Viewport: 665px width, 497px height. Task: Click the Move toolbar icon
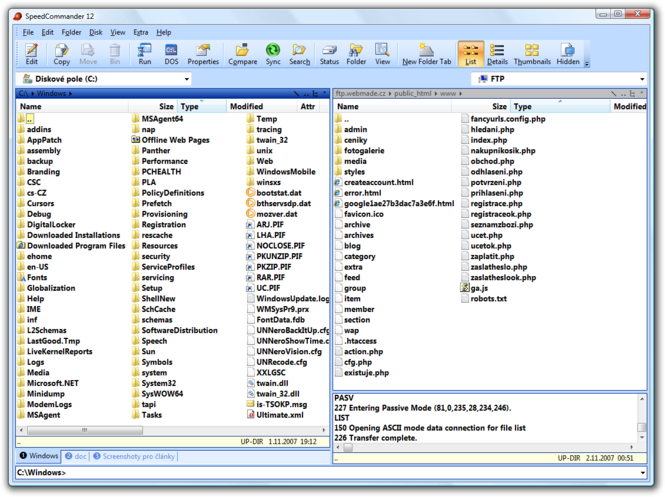coord(88,54)
